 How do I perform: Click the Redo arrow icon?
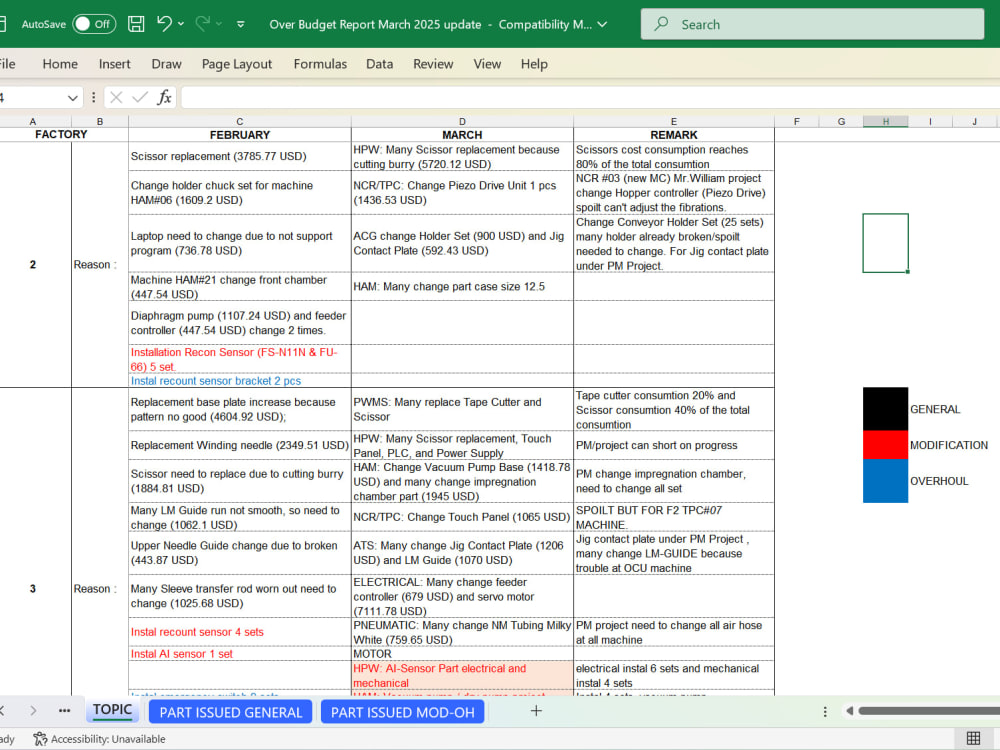(202, 24)
